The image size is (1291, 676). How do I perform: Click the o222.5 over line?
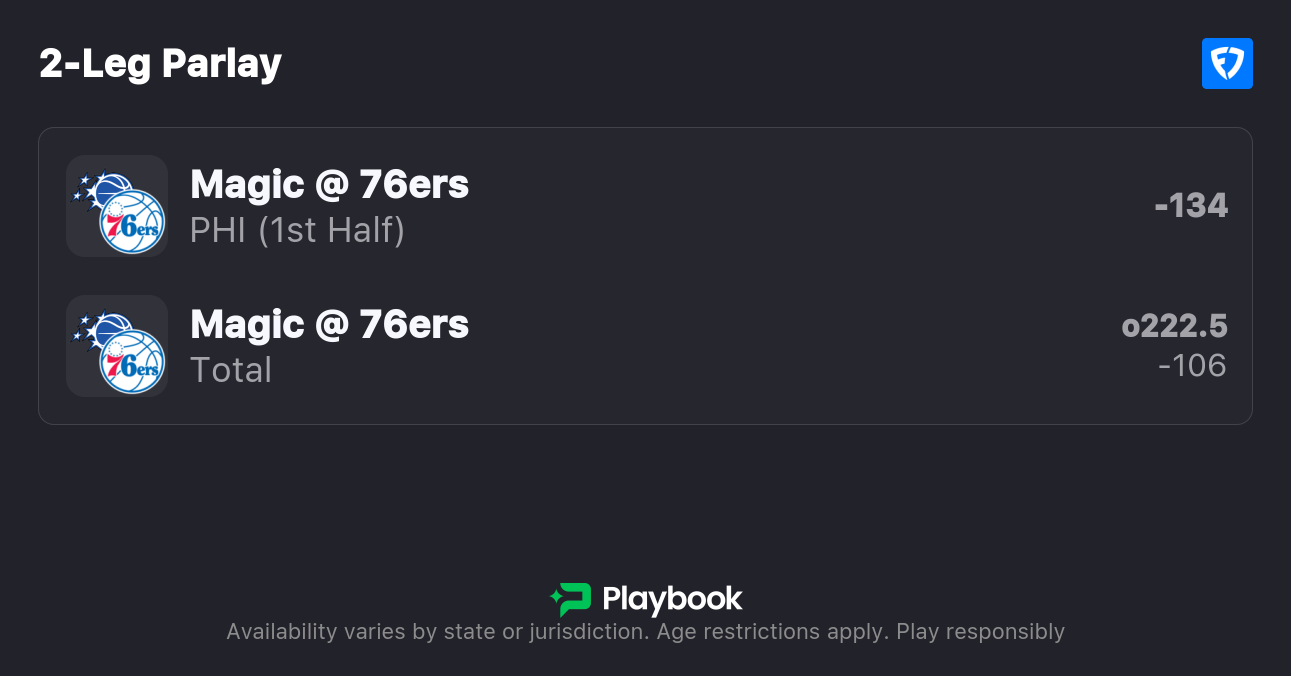point(1174,326)
